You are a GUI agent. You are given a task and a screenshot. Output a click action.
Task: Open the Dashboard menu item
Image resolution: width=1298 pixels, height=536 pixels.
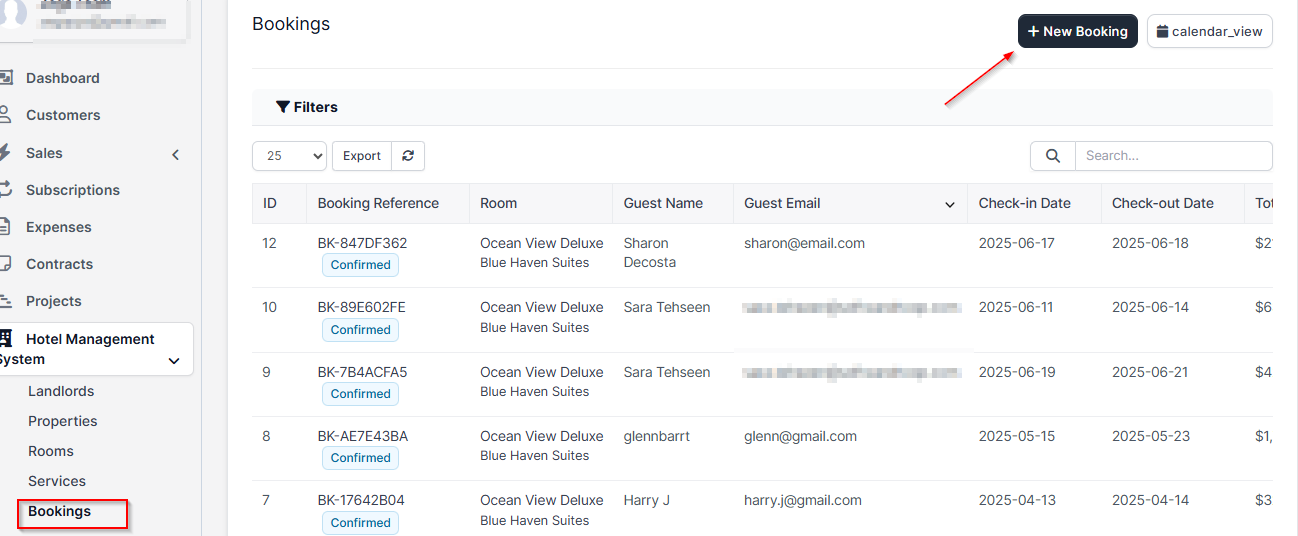(x=63, y=78)
